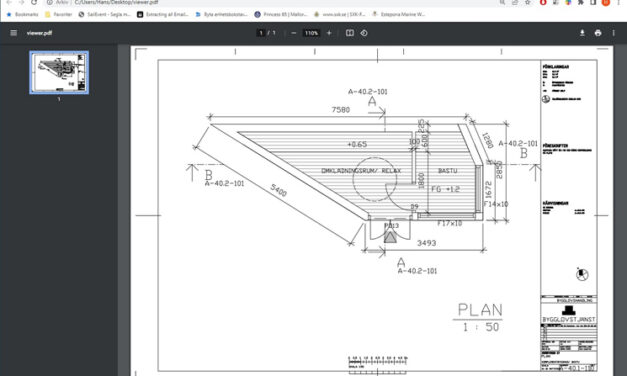Zoom out with the minus button
The width and height of the screenshot is (627, 376).
(294, 33)
